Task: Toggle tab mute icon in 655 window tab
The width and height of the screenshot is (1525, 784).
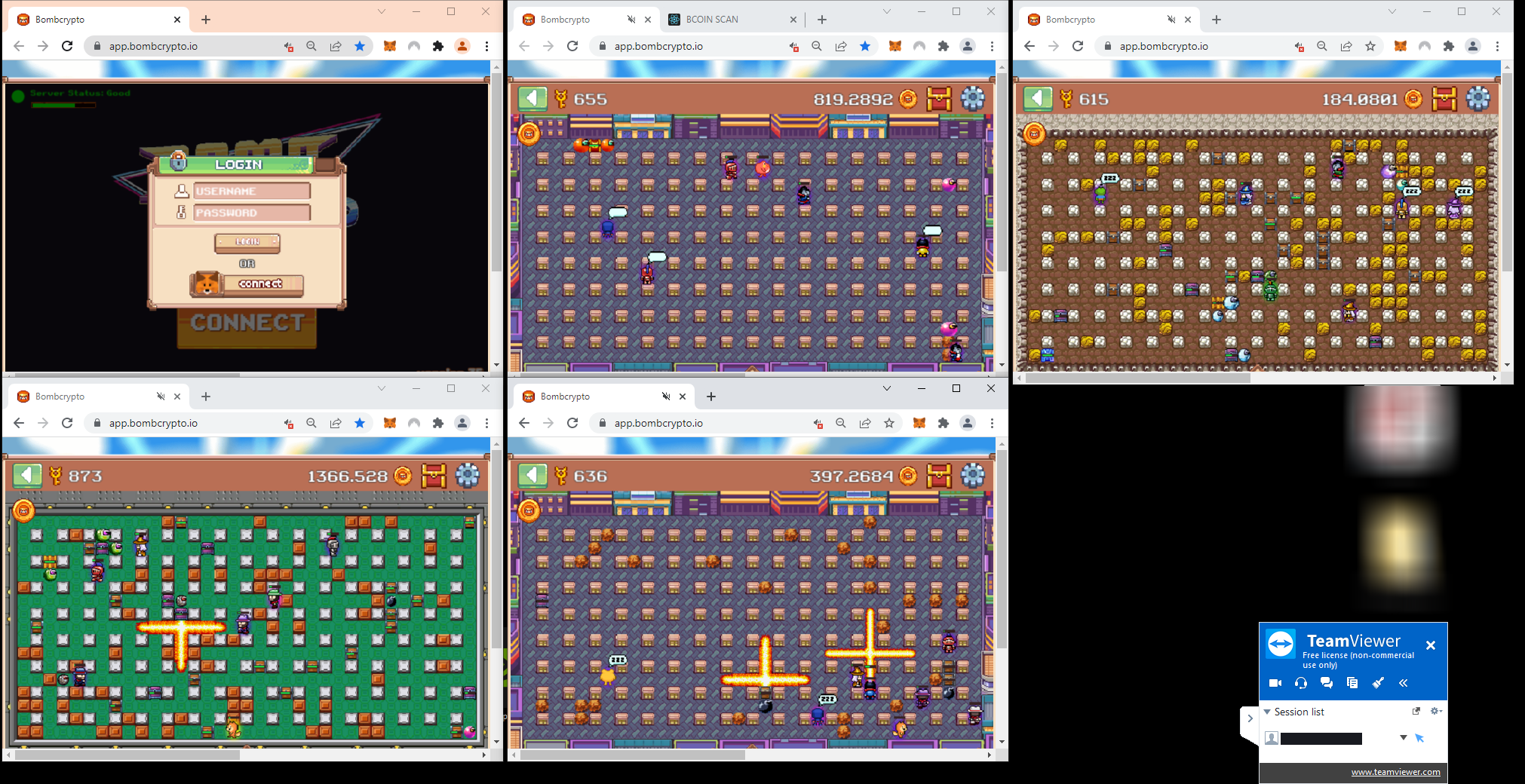Action: (631, 20)
